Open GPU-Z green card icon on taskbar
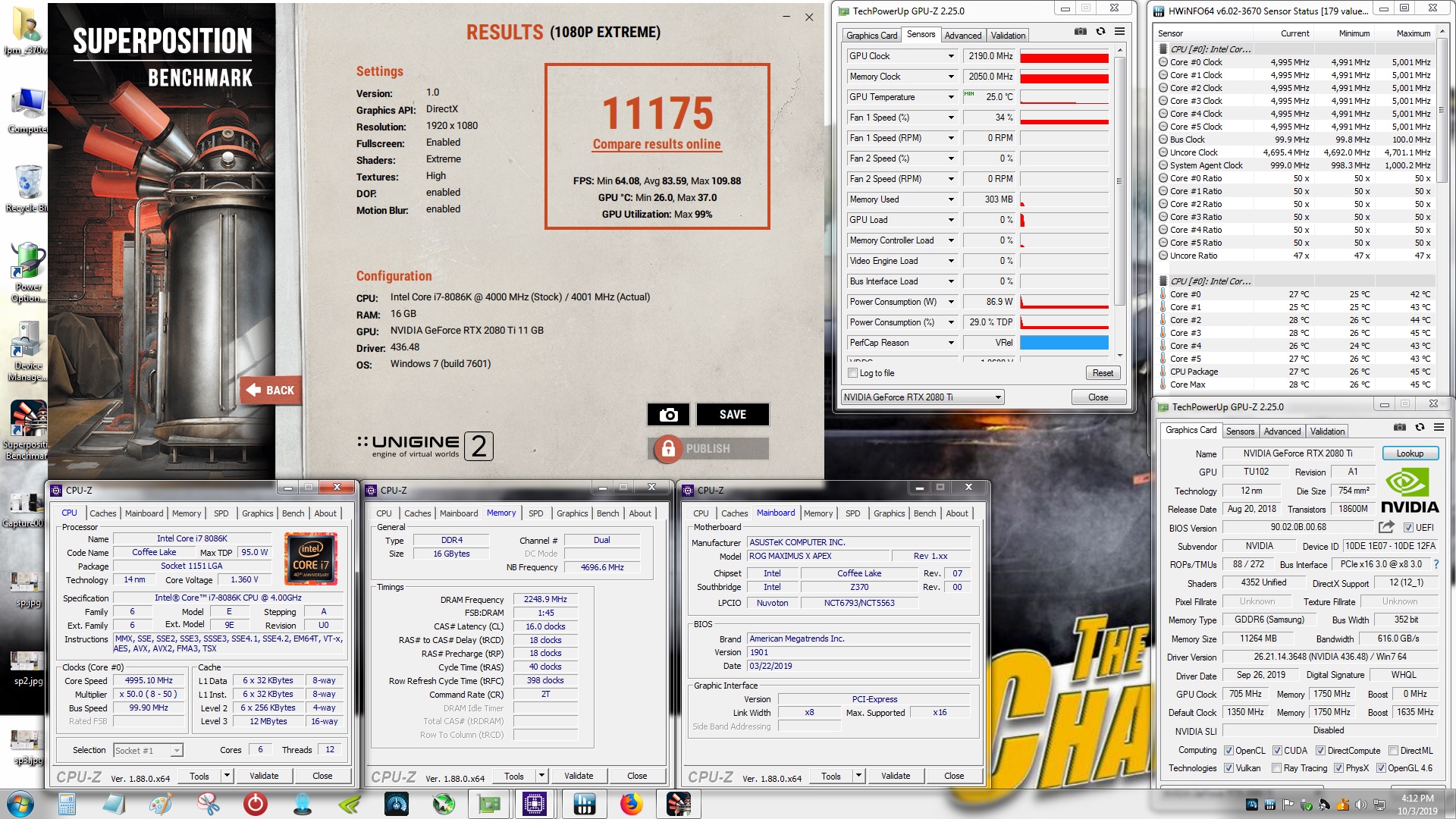Image resolution: width=1456 pixels, height=819 pixels. 489,804
